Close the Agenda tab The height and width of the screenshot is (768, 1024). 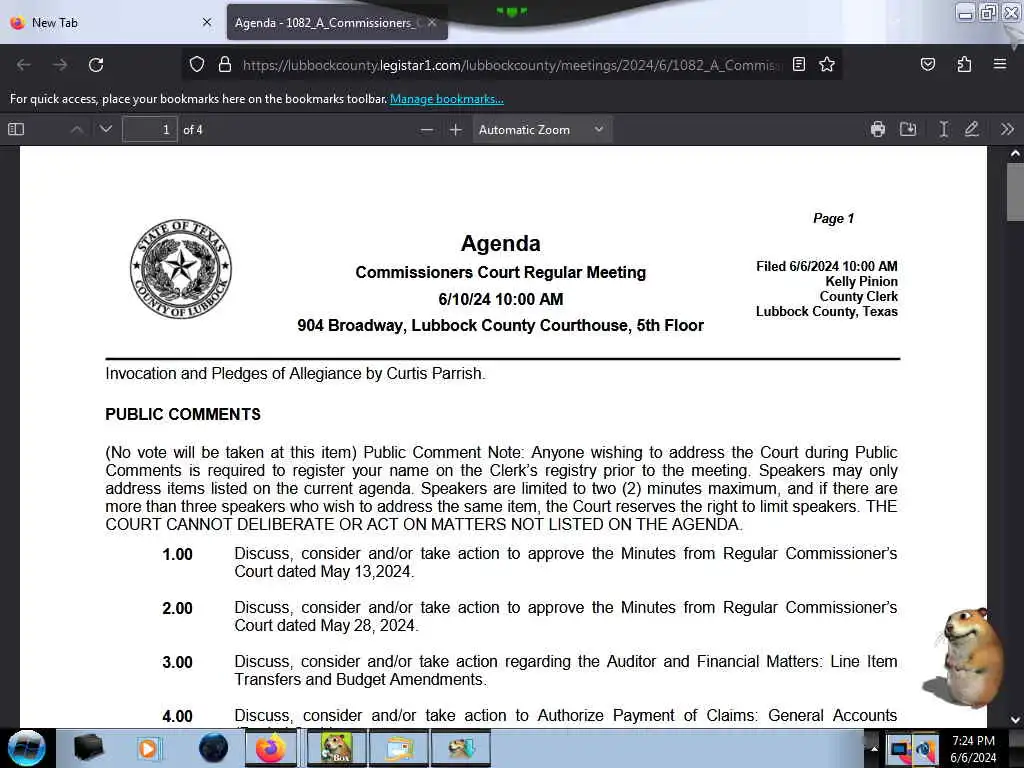(432, 22)
